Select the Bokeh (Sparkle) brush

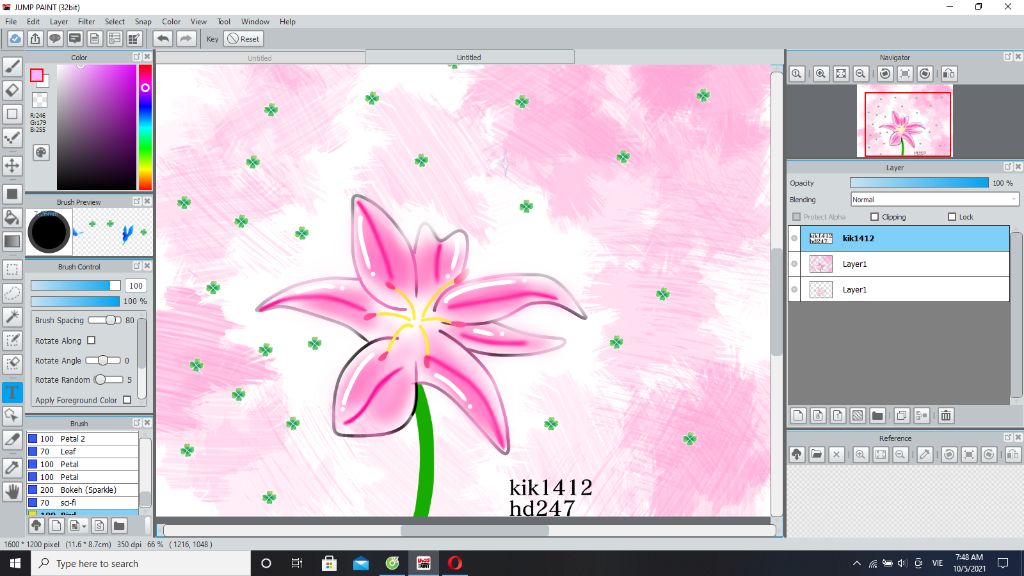coord(82,490)
